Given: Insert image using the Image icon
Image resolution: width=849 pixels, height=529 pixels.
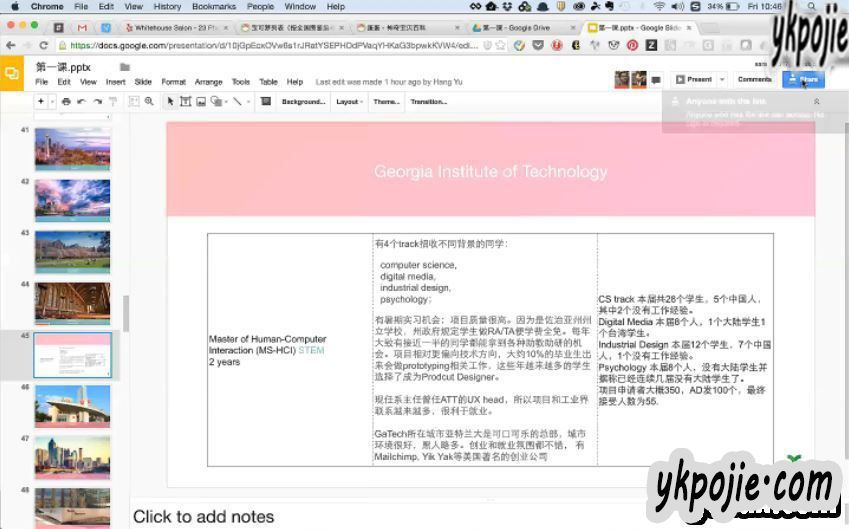Looking at the screenshot, I should point(201,101).
